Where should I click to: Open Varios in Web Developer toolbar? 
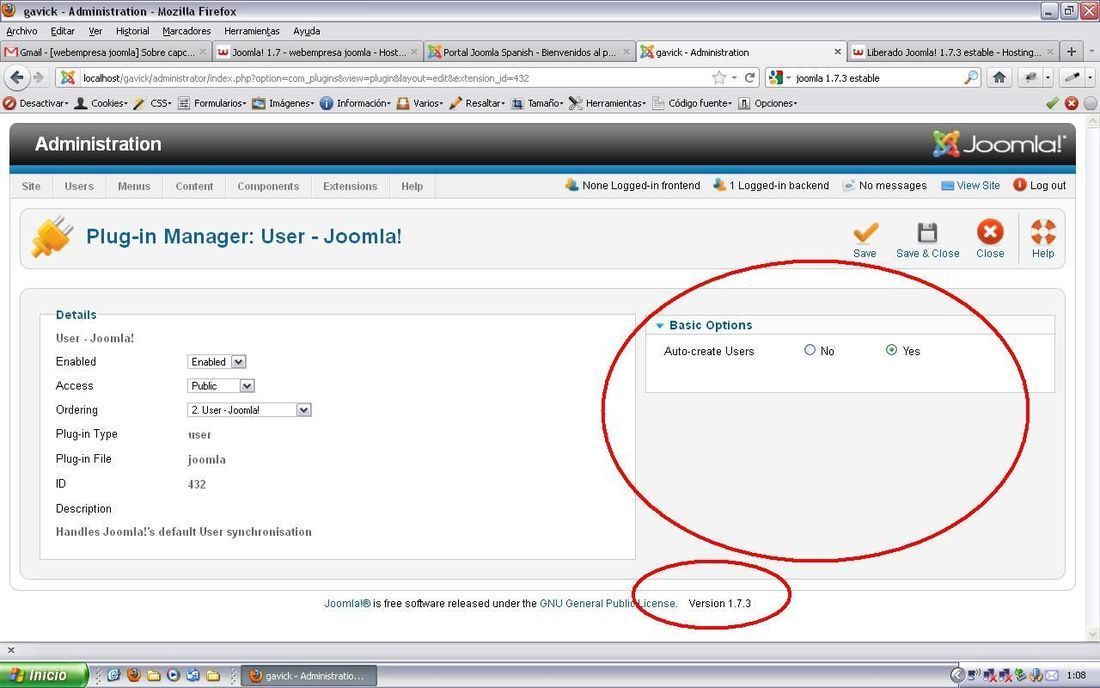(x=420, y=103)
